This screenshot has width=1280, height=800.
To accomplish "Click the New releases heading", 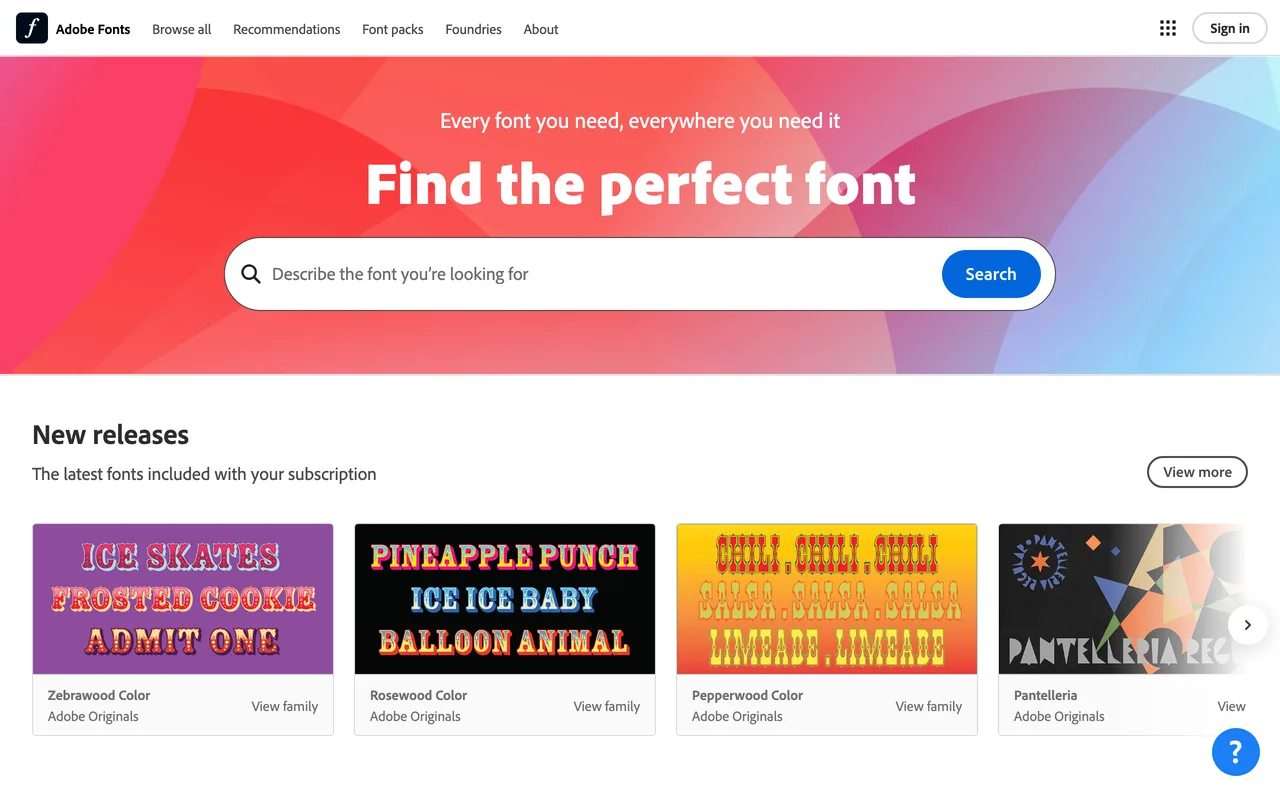I will pyautogui.click(x=110, y=435).
